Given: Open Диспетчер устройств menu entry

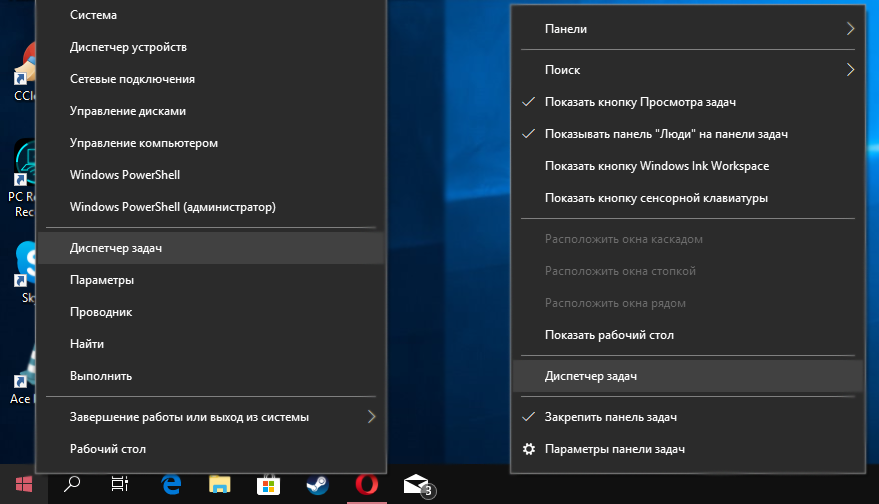Looking at the screenshot, I should [211, 47].
